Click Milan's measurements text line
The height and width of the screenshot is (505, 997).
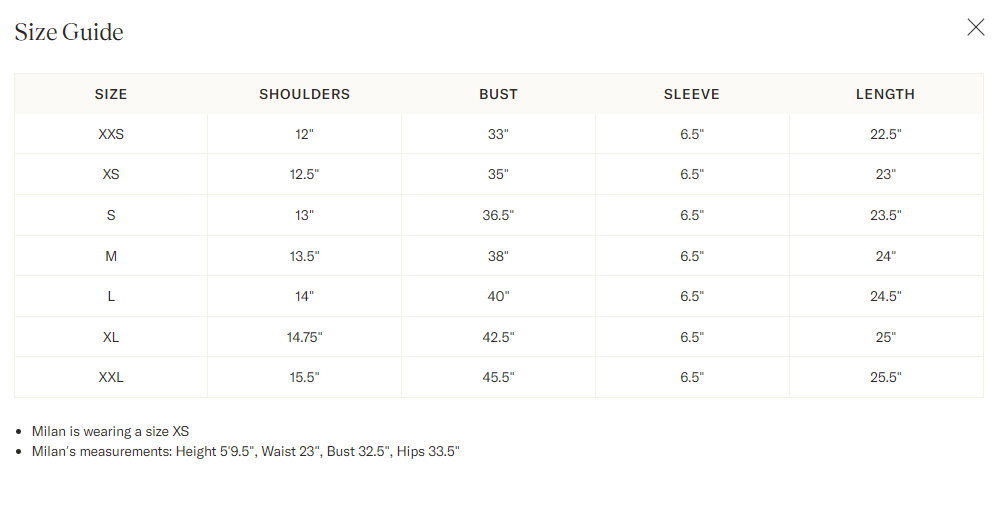245,452
